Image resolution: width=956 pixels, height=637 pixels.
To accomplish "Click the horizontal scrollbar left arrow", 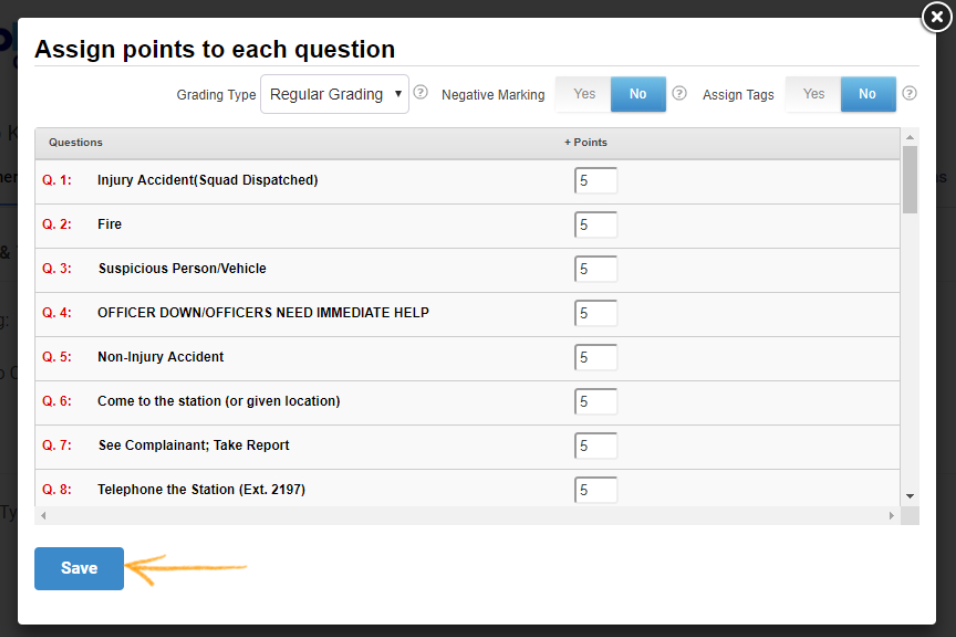I will 43,516.
